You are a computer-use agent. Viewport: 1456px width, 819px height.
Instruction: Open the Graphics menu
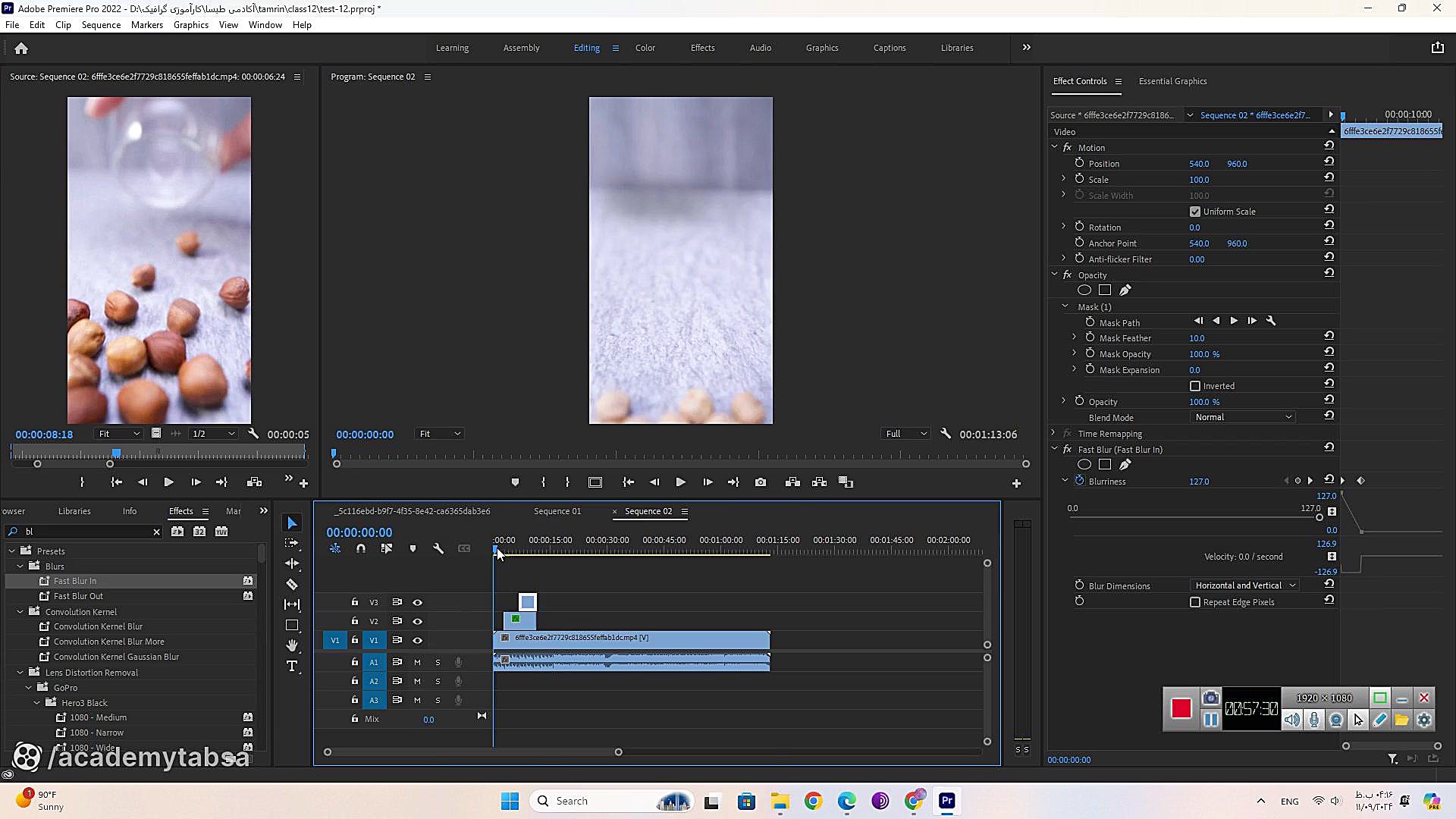point(190,24)
